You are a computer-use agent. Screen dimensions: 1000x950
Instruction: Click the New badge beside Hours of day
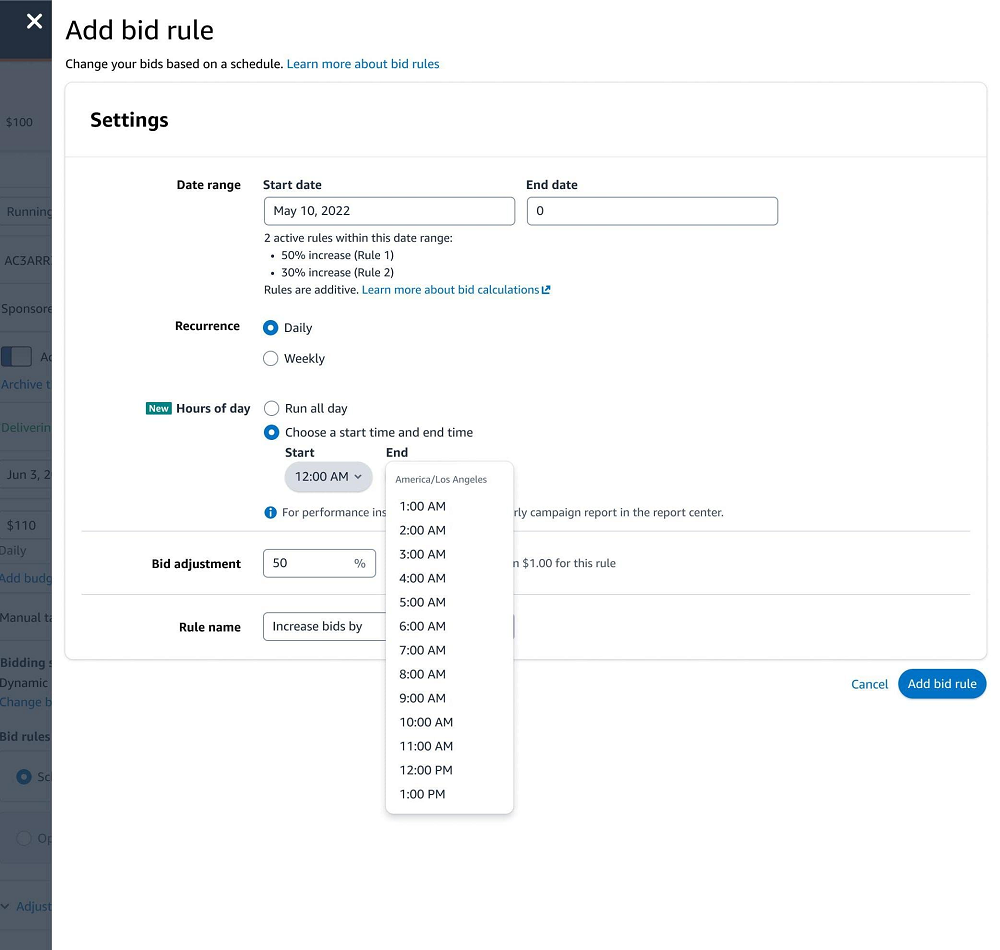(157, 408)
